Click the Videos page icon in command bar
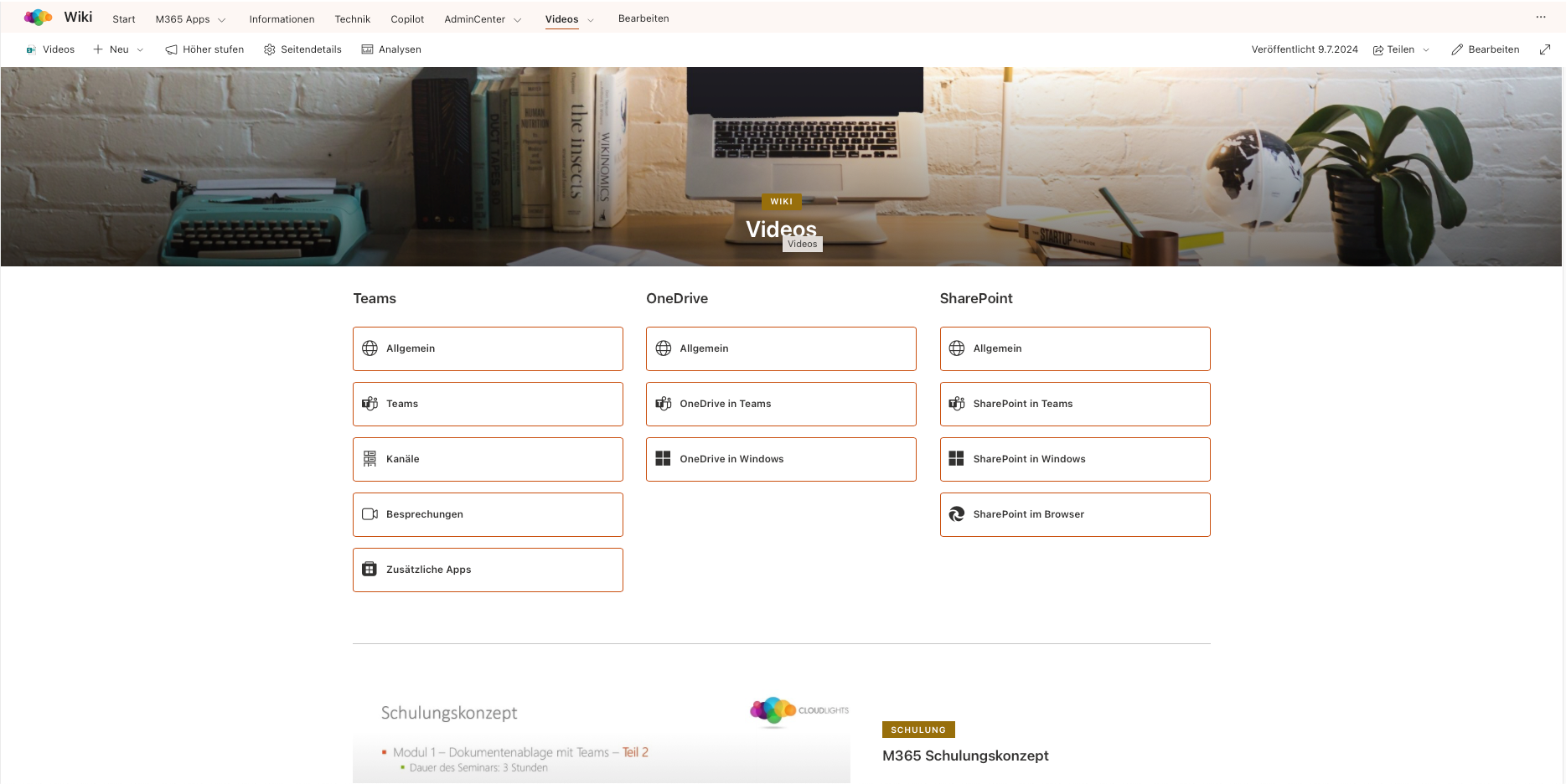 pyautogui.click(x=31, y=49)
